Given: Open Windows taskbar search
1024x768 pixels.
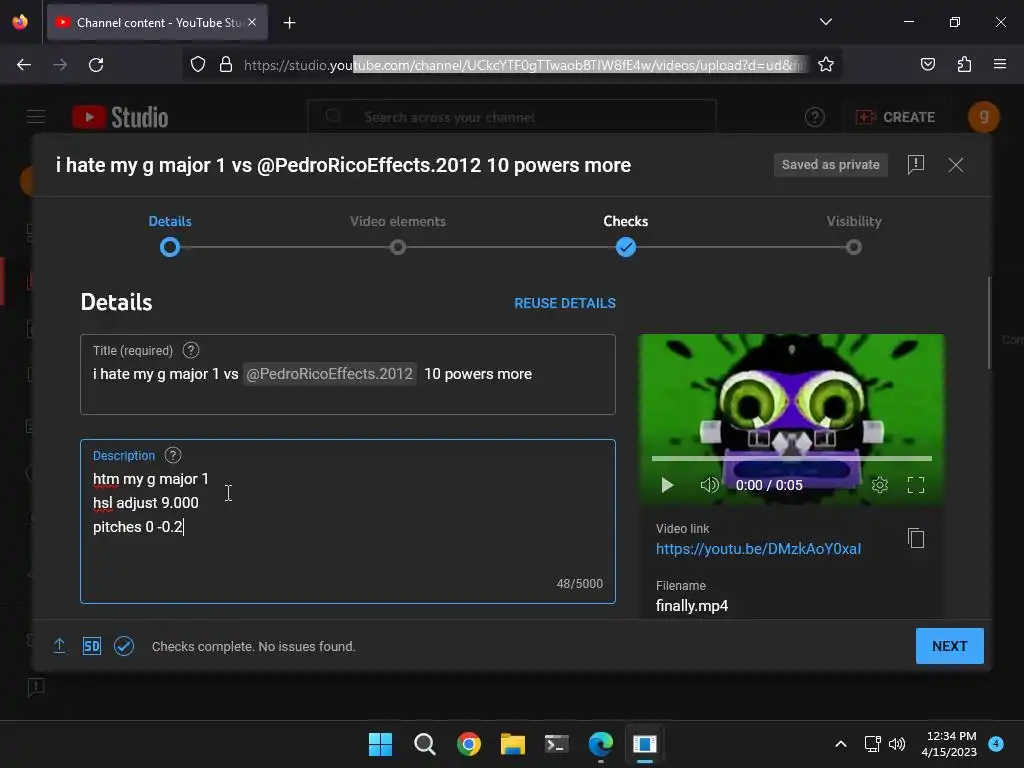Looking at the screenshot, I should coord(424,744).
